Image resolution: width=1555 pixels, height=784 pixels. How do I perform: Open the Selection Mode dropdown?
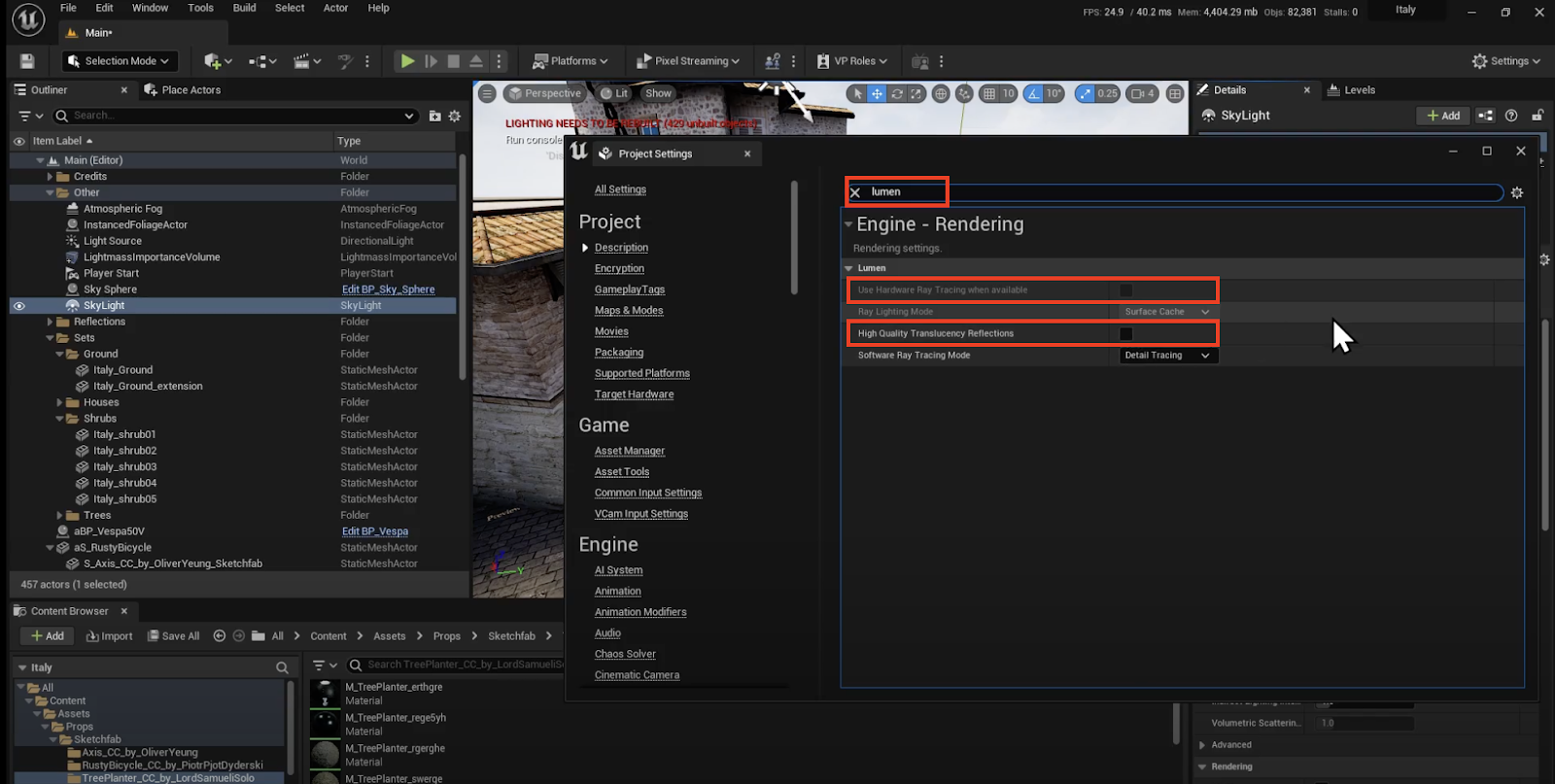tap(121, 61)
